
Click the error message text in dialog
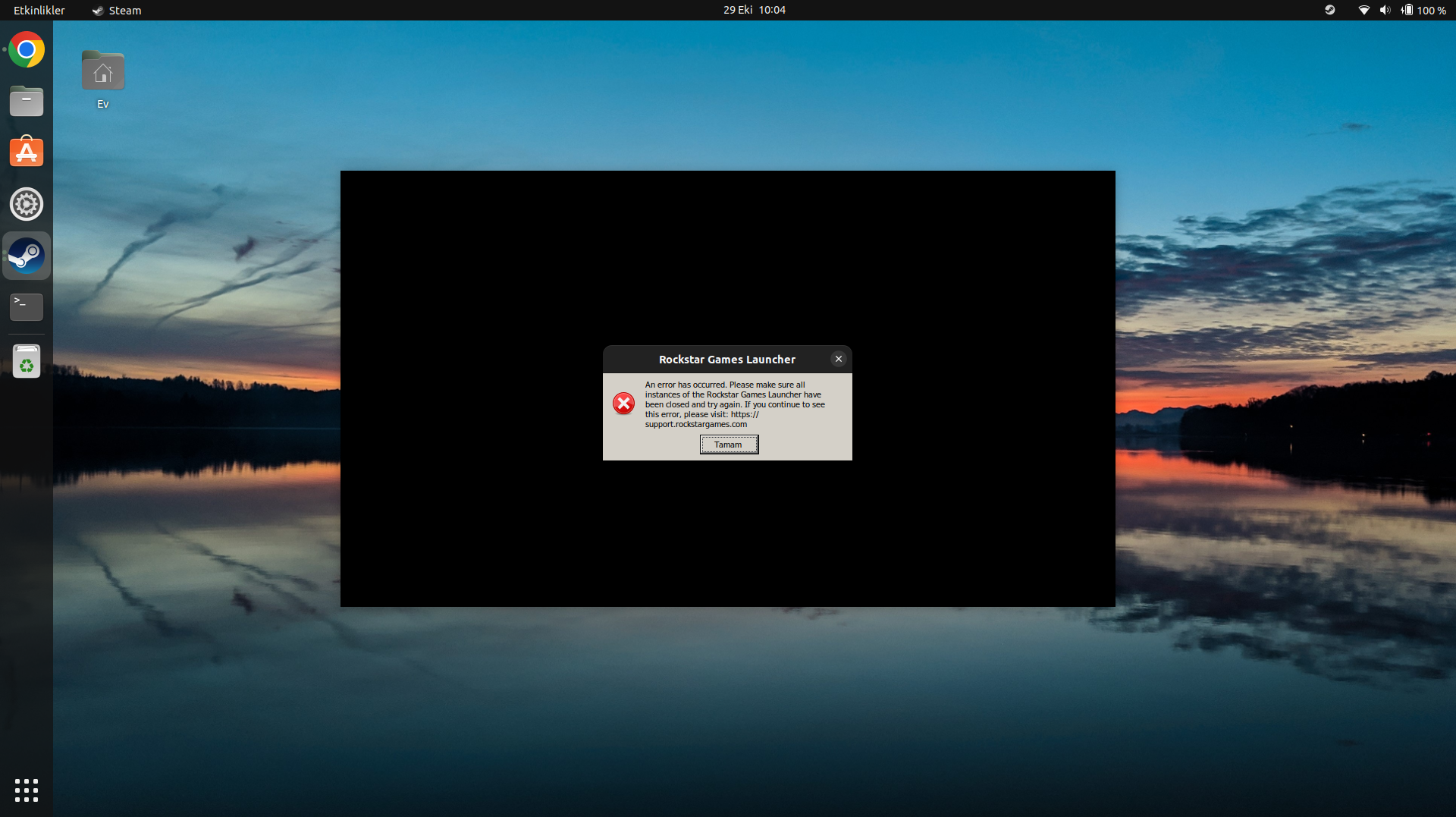(x=735, y=404)
